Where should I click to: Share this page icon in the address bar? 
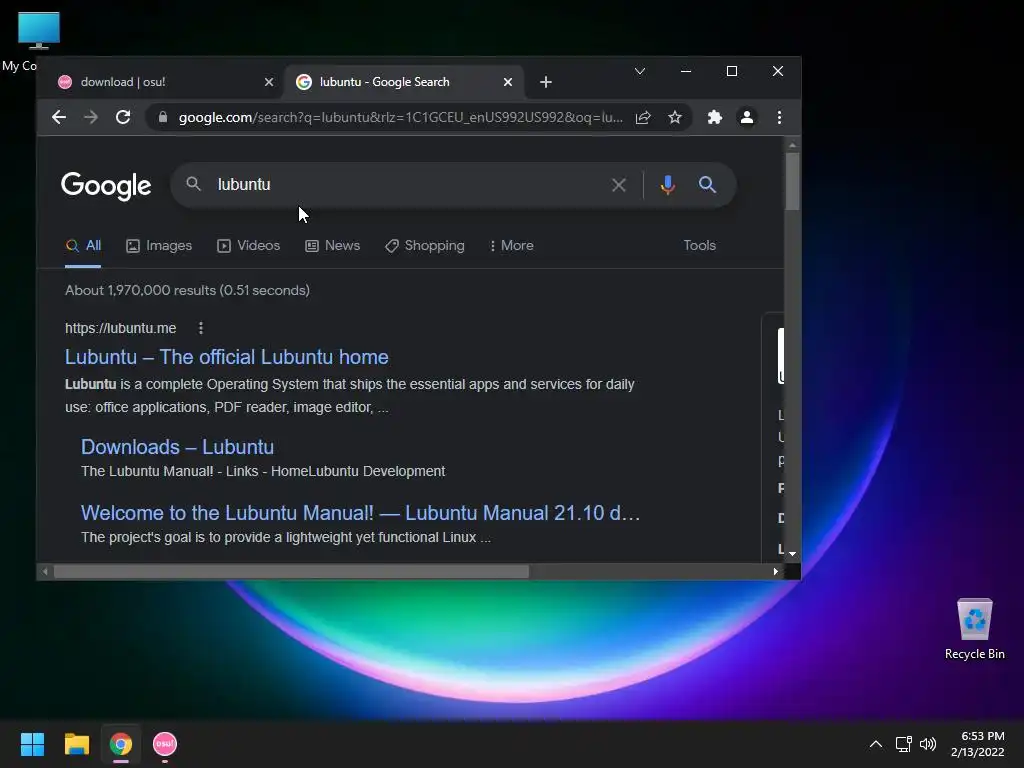(643, 118)
